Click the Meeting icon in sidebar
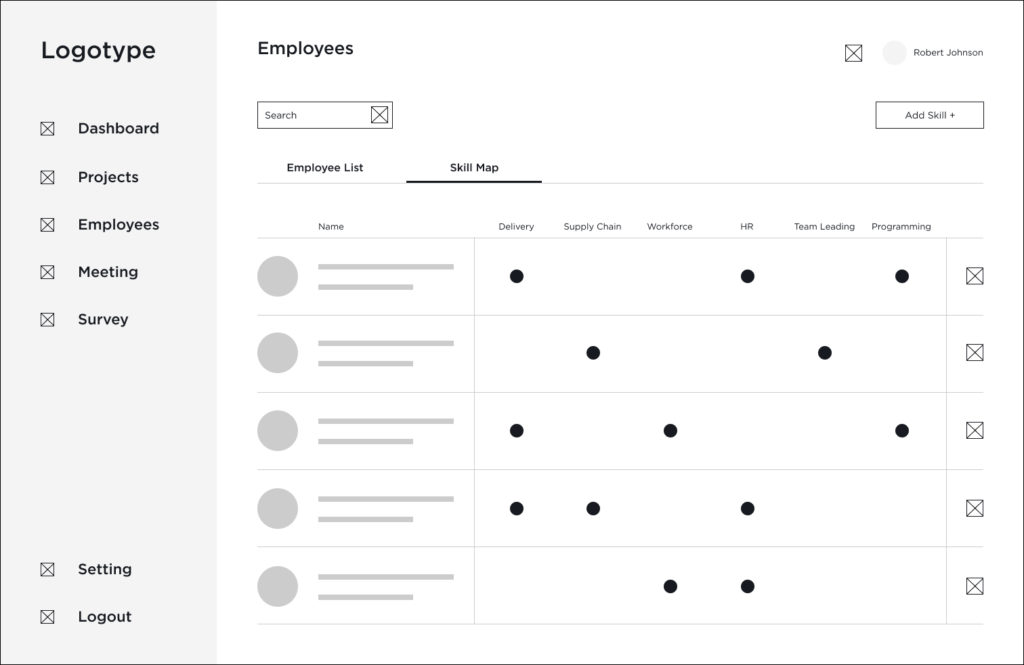This screenshot has height=665, width=1024. click(x=47, y=272)
